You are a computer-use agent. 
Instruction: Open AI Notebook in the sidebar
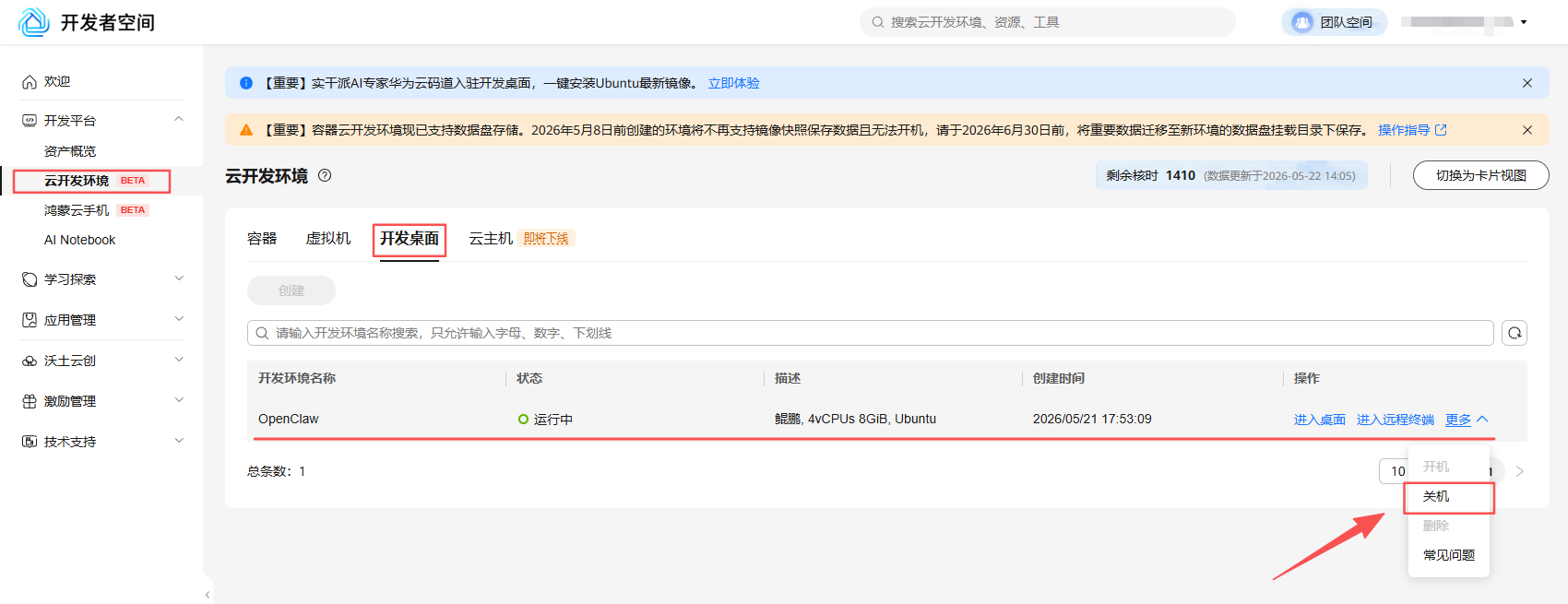coord(80,240)
